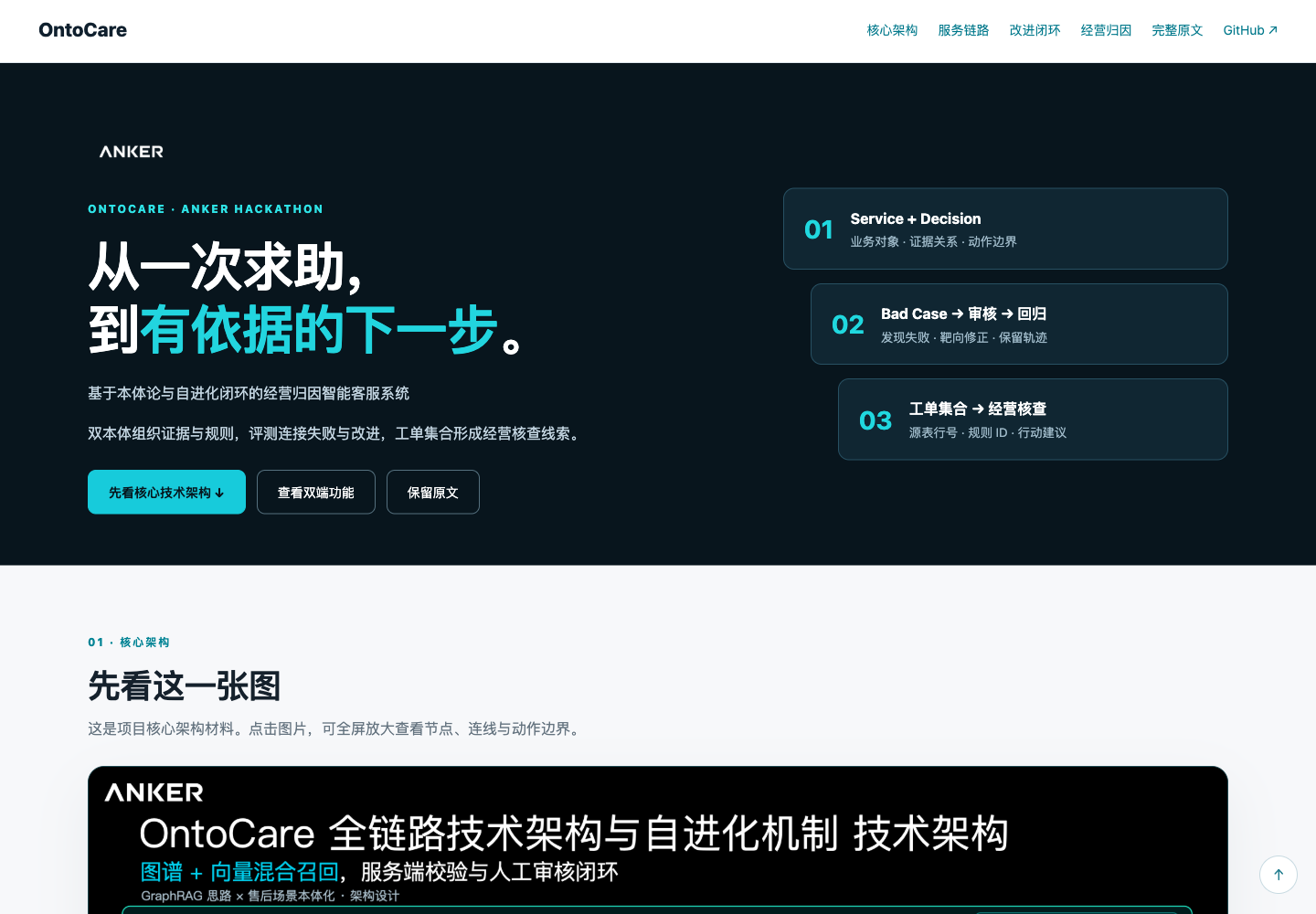Image resolution: width=1316 pixels, height=914 pixels.
Task: Click subtitle 业务对象 · 证据关系 · 动作边界
Action: point(933,241)
